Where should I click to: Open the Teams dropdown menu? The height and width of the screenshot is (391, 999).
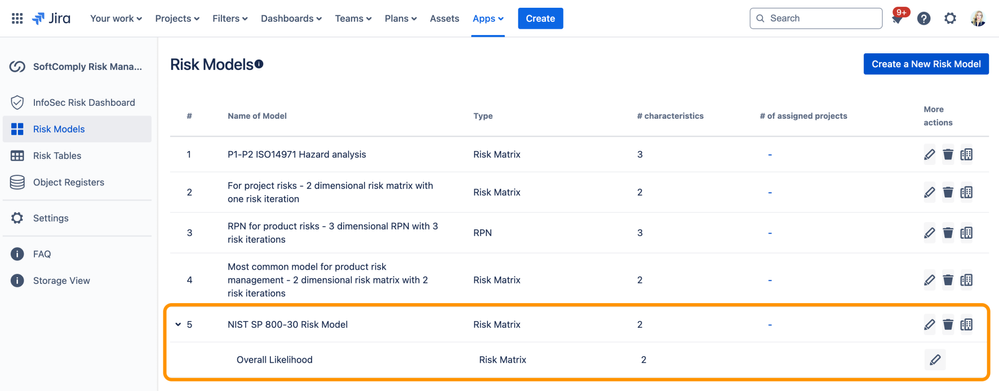point(353,18)
